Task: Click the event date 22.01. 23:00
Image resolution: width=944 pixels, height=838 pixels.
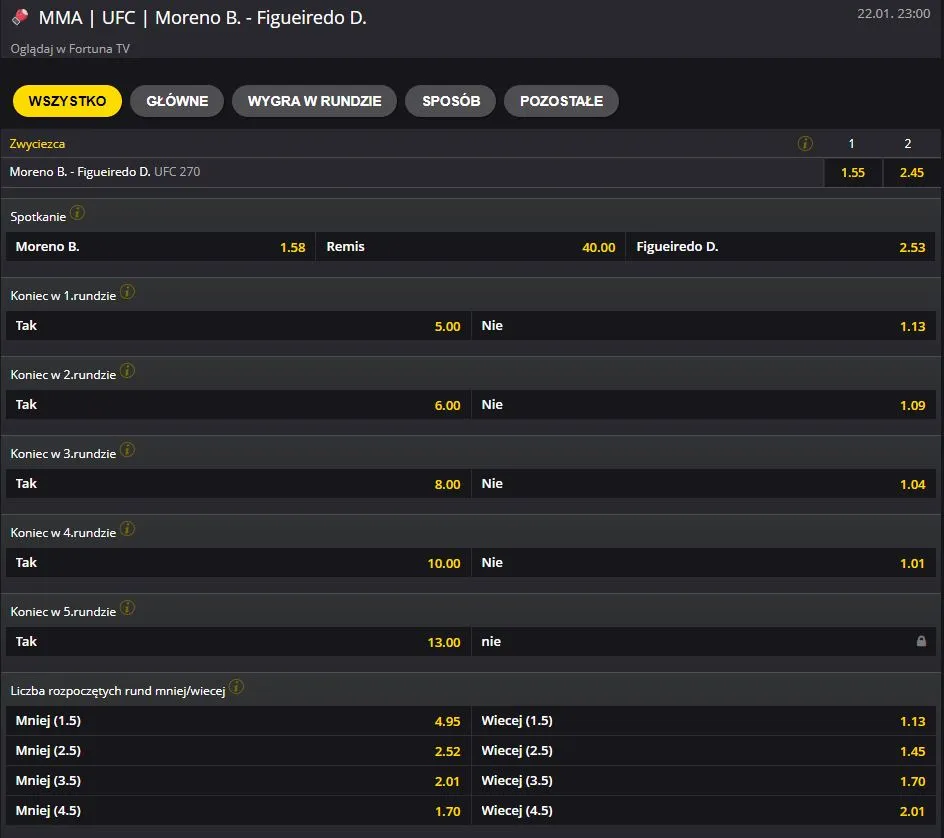Action: click(893, 13)
